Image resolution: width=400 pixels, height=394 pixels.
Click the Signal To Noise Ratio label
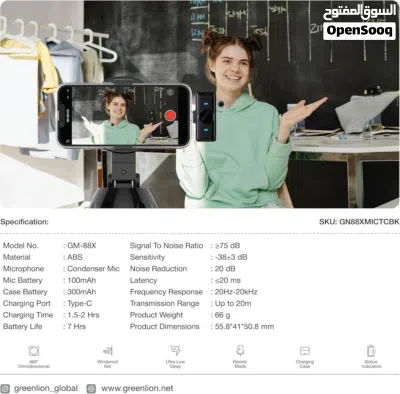(166, 246)
